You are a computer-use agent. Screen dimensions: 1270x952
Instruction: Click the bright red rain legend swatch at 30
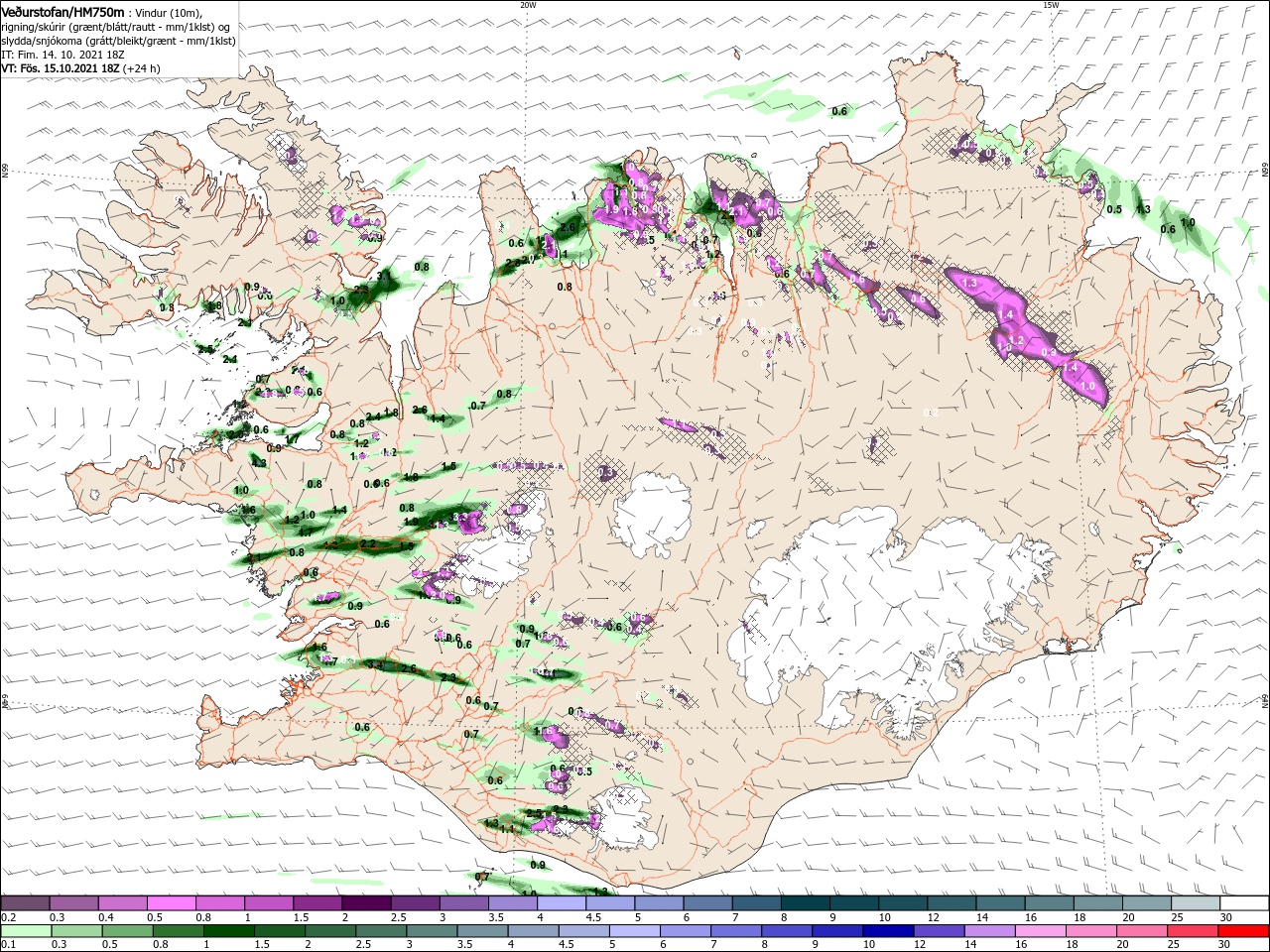1244,931
